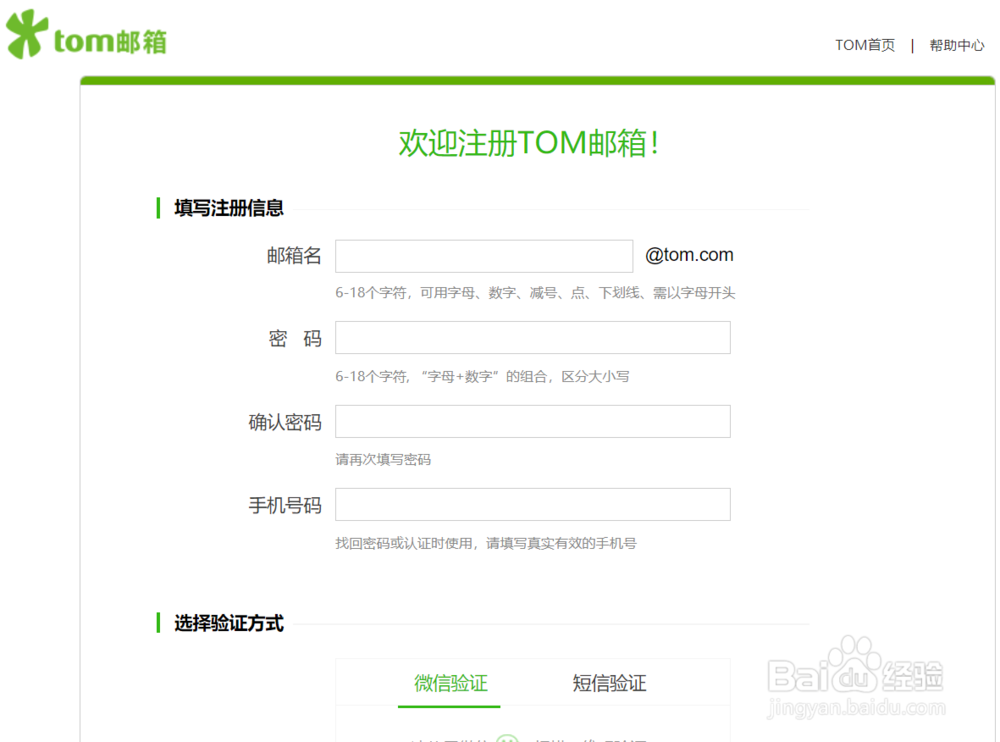Click hint text about 字母+数字 combination

[x=483, y=376]
